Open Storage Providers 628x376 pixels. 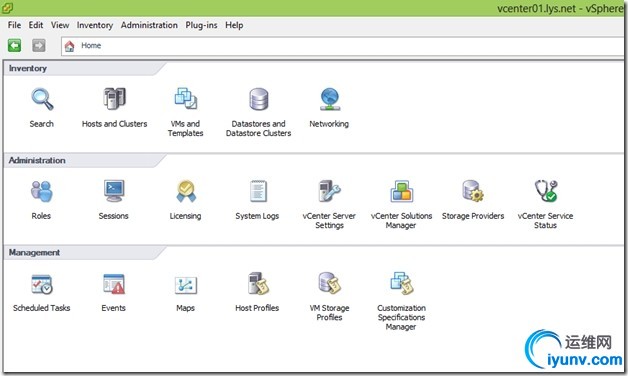click(473, 191)
